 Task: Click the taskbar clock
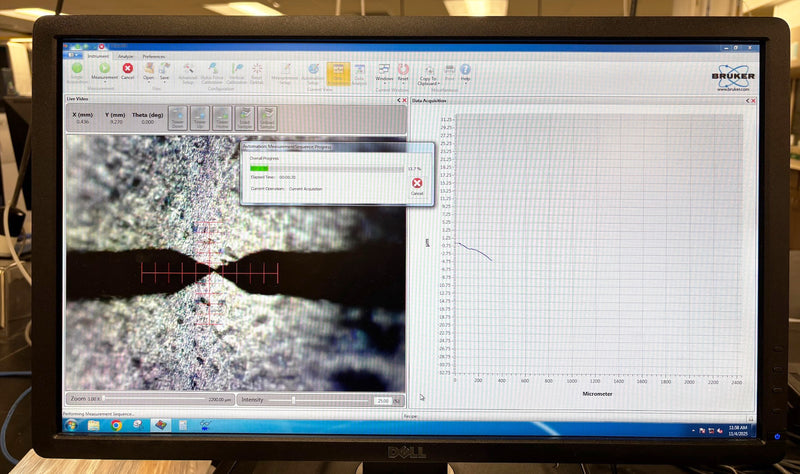point(738,431)
